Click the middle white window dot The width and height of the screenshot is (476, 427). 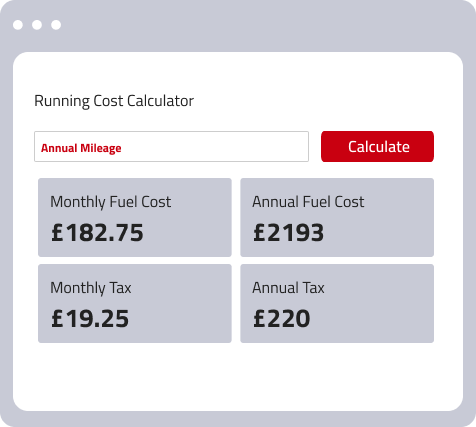(x=37, y=25)
